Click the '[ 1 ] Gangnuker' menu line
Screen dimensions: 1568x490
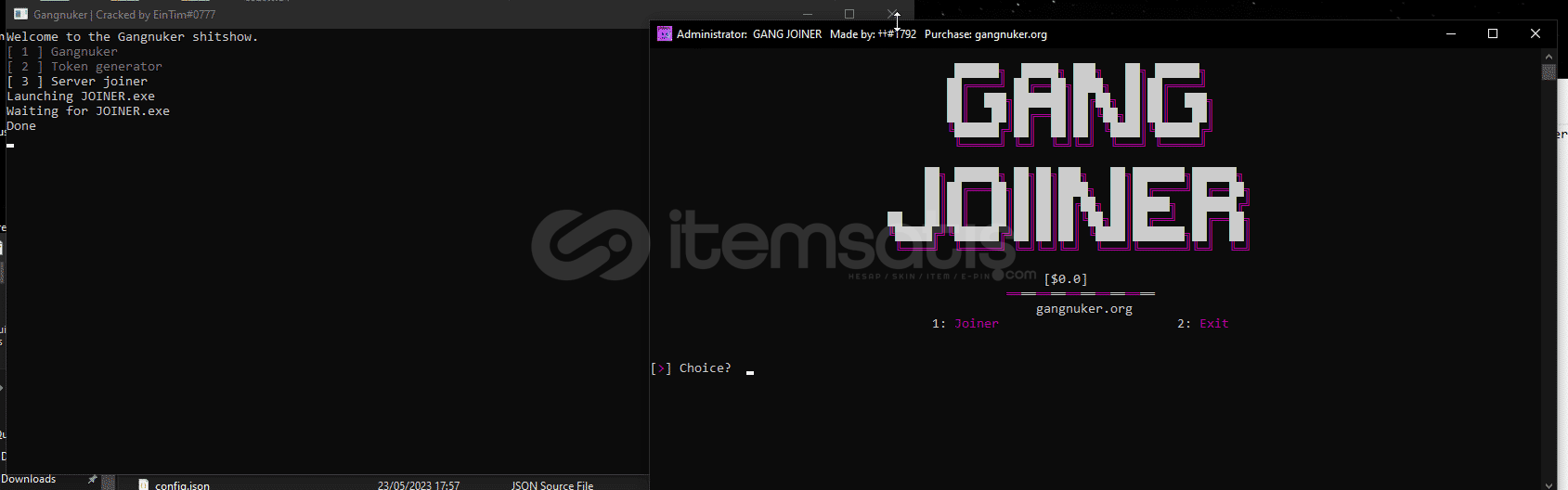[62, 52]
